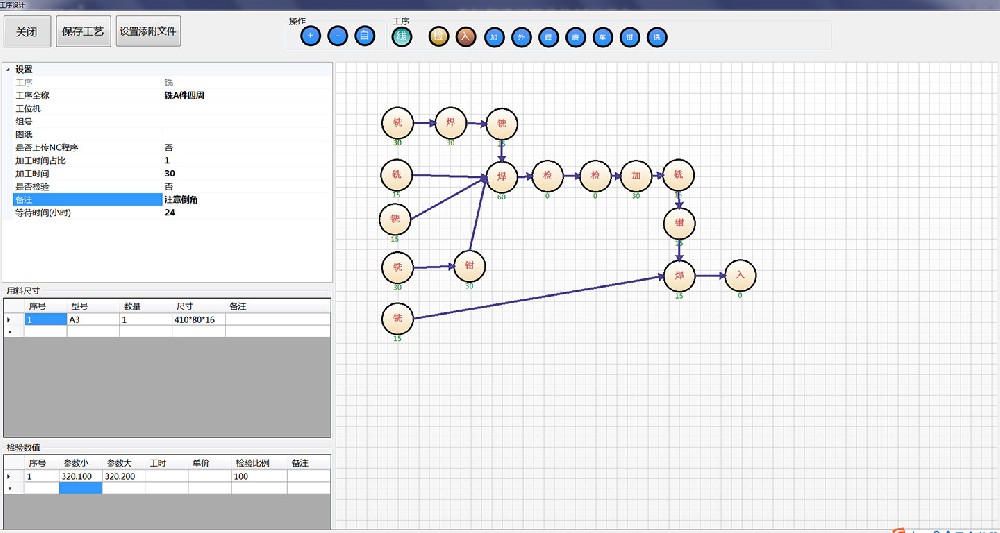The image size is (1000, 533).
Task: Click the 设置添附文件 button
Action: [148, 32]
